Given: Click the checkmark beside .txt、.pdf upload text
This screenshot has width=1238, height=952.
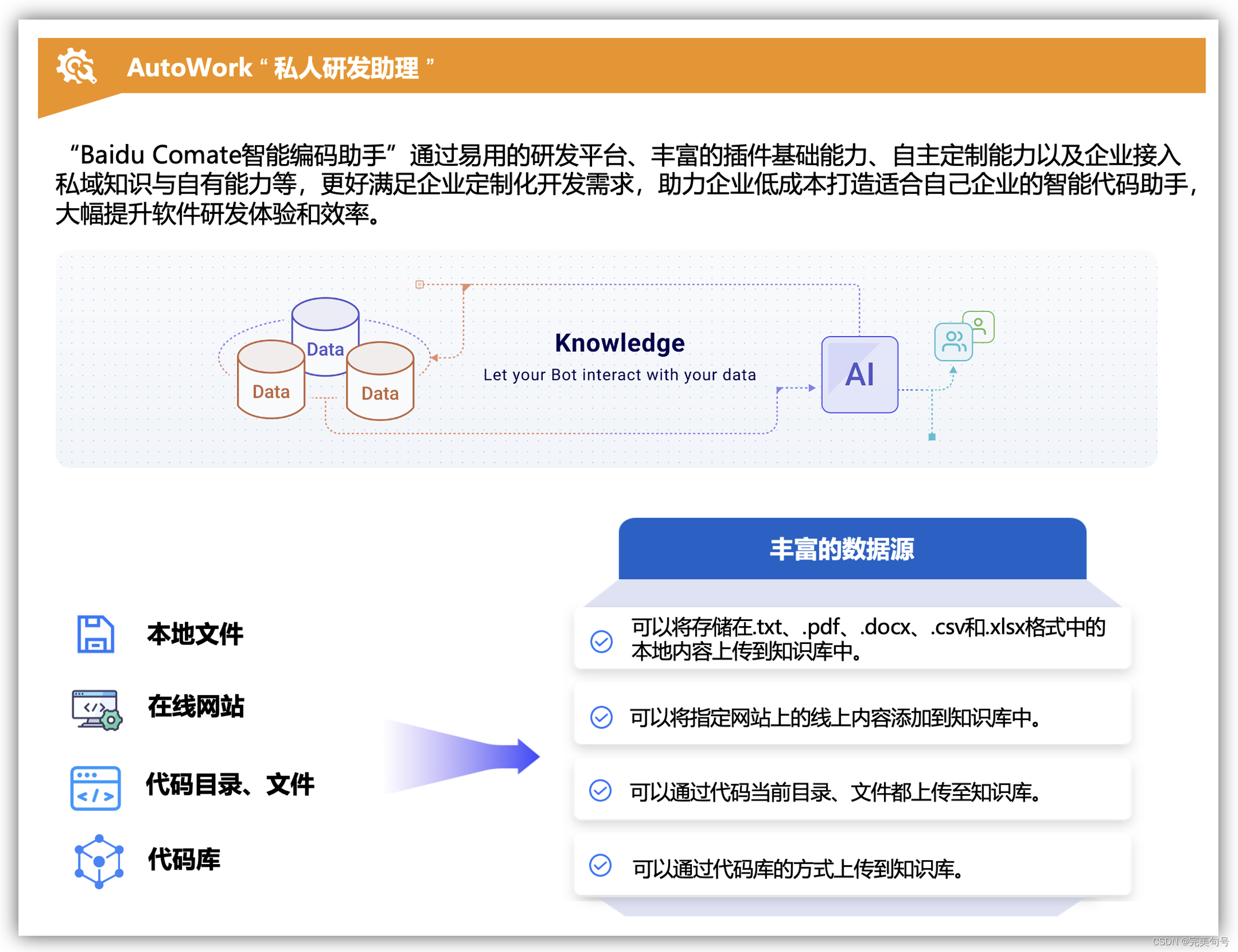Looking at the screenshot, I should [602, 641].
